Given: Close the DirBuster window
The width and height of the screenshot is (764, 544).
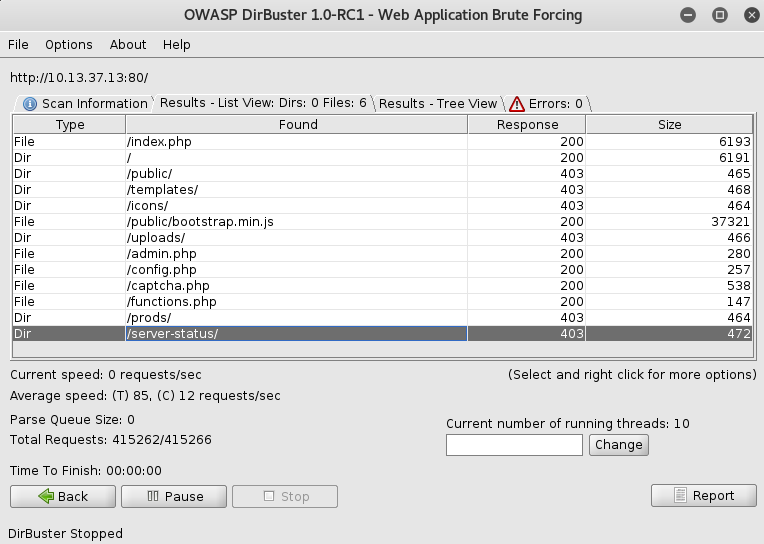Looking at the screenshot, I should pos(752,15).
